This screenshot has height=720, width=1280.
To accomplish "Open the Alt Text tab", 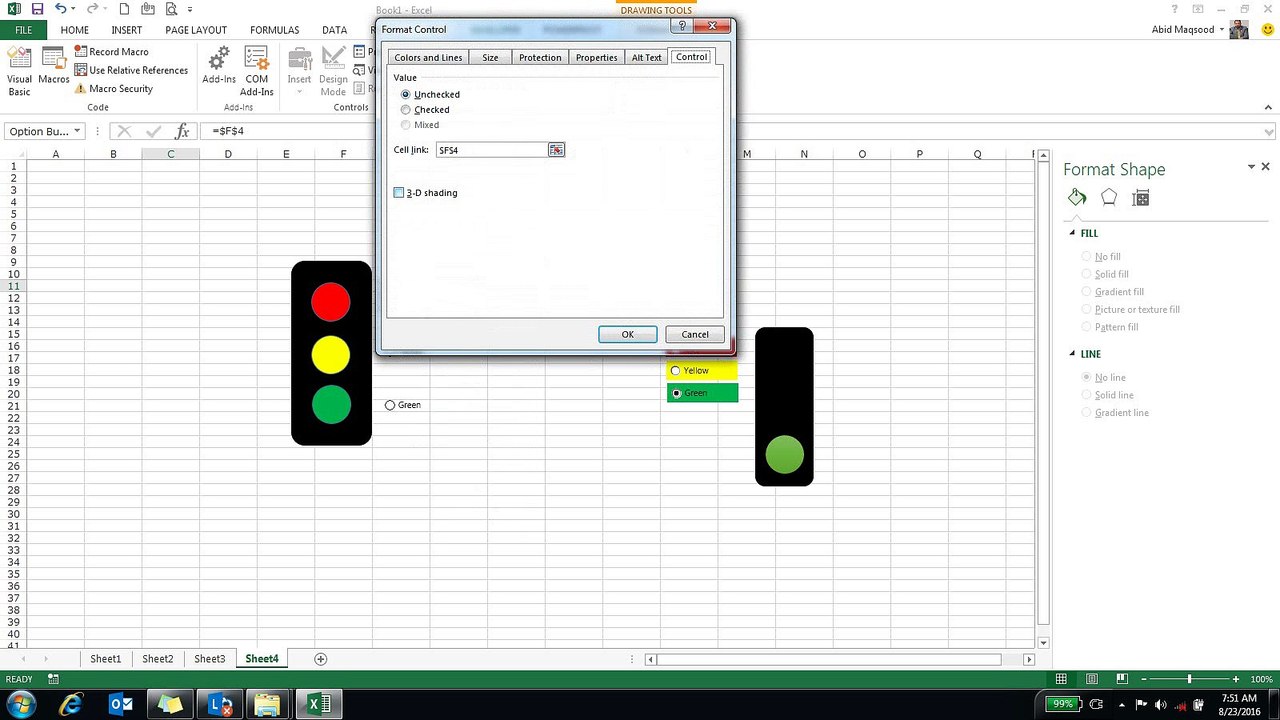I will [x=646, y=57].
